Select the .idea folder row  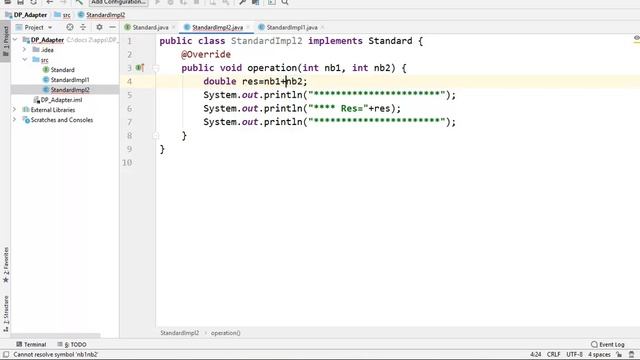43,50
